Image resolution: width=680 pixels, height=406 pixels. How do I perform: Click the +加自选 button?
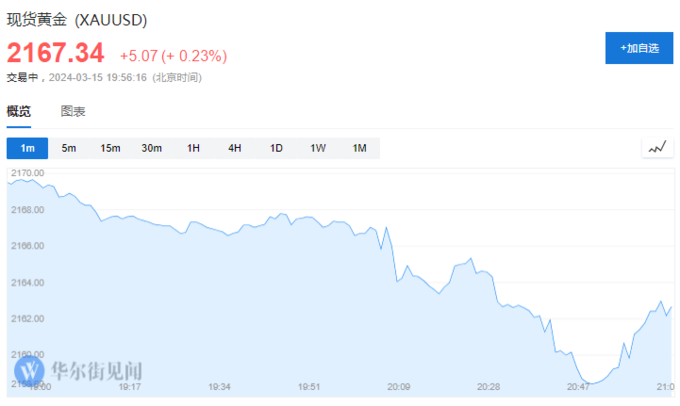click(639, 48)
